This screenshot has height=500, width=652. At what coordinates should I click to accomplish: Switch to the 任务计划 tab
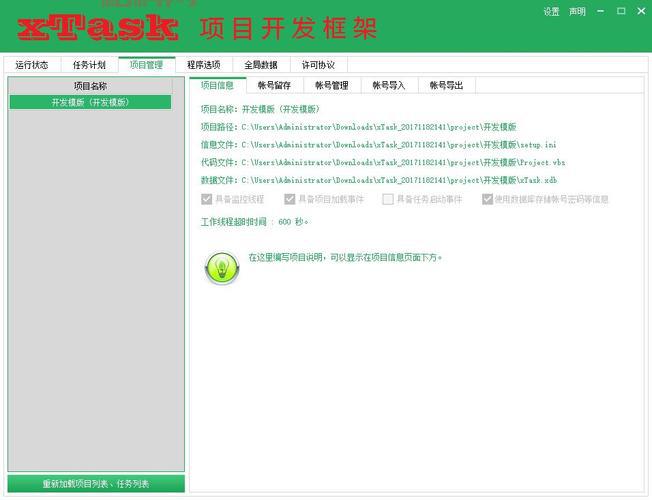coord(89,65)
